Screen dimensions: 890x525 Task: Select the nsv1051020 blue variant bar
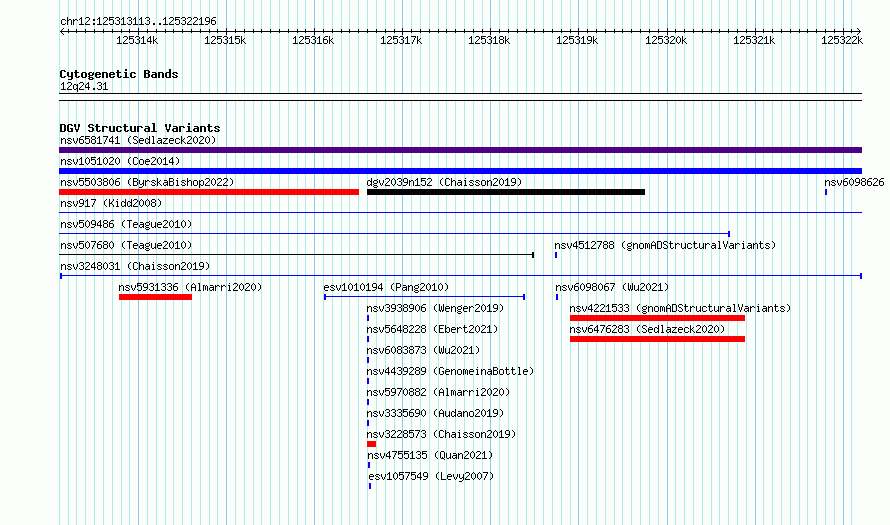(460, 171)
